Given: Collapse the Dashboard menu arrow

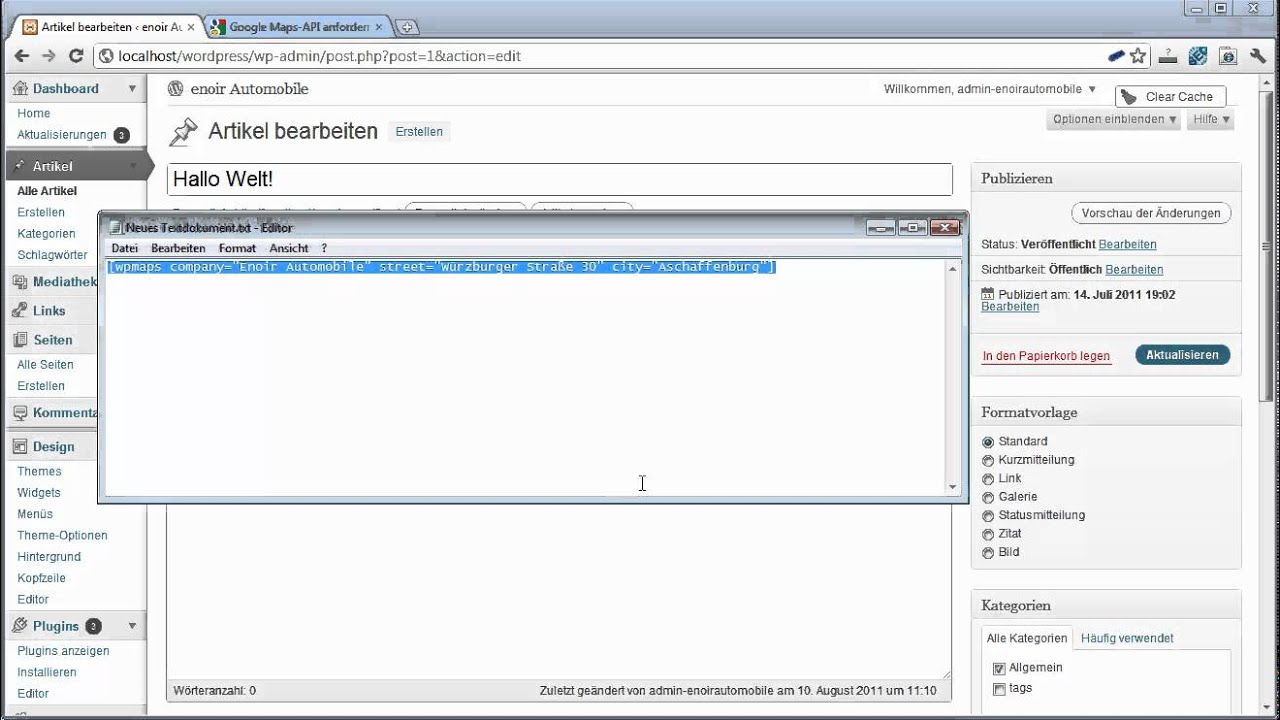Looking at the screenshot, I should tap(132, 88).
